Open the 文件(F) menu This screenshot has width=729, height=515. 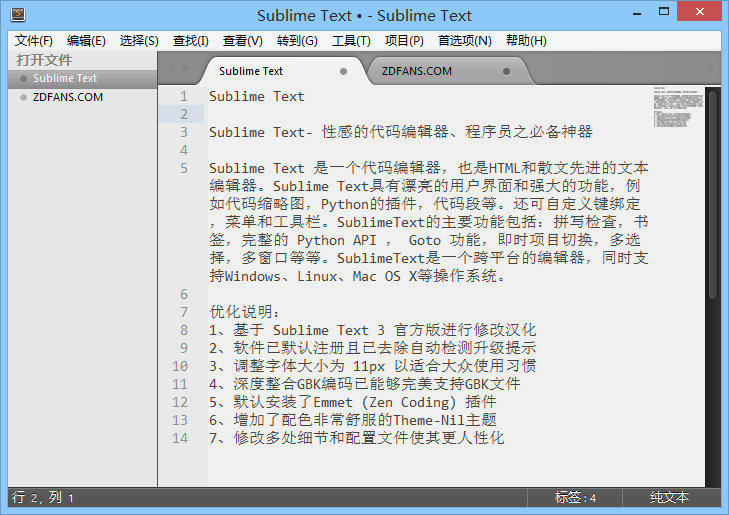(x=33, y=41)
